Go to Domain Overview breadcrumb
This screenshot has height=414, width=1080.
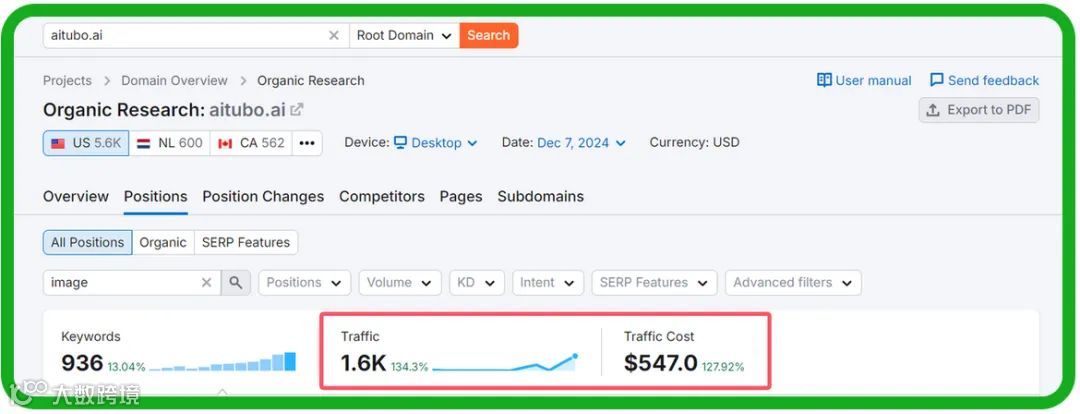(174, 81)
